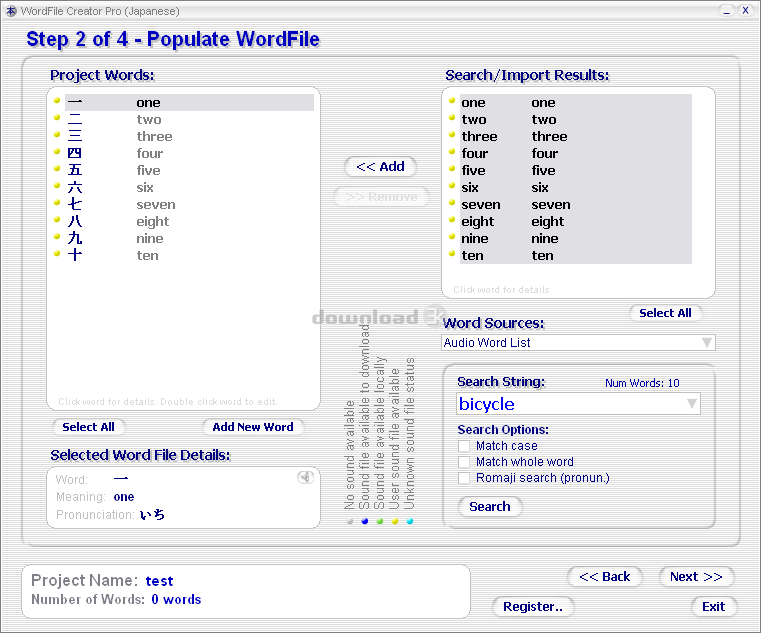Click yellow 'User sound file available' legend dot
761x633 pixels.
coord(395,521)
